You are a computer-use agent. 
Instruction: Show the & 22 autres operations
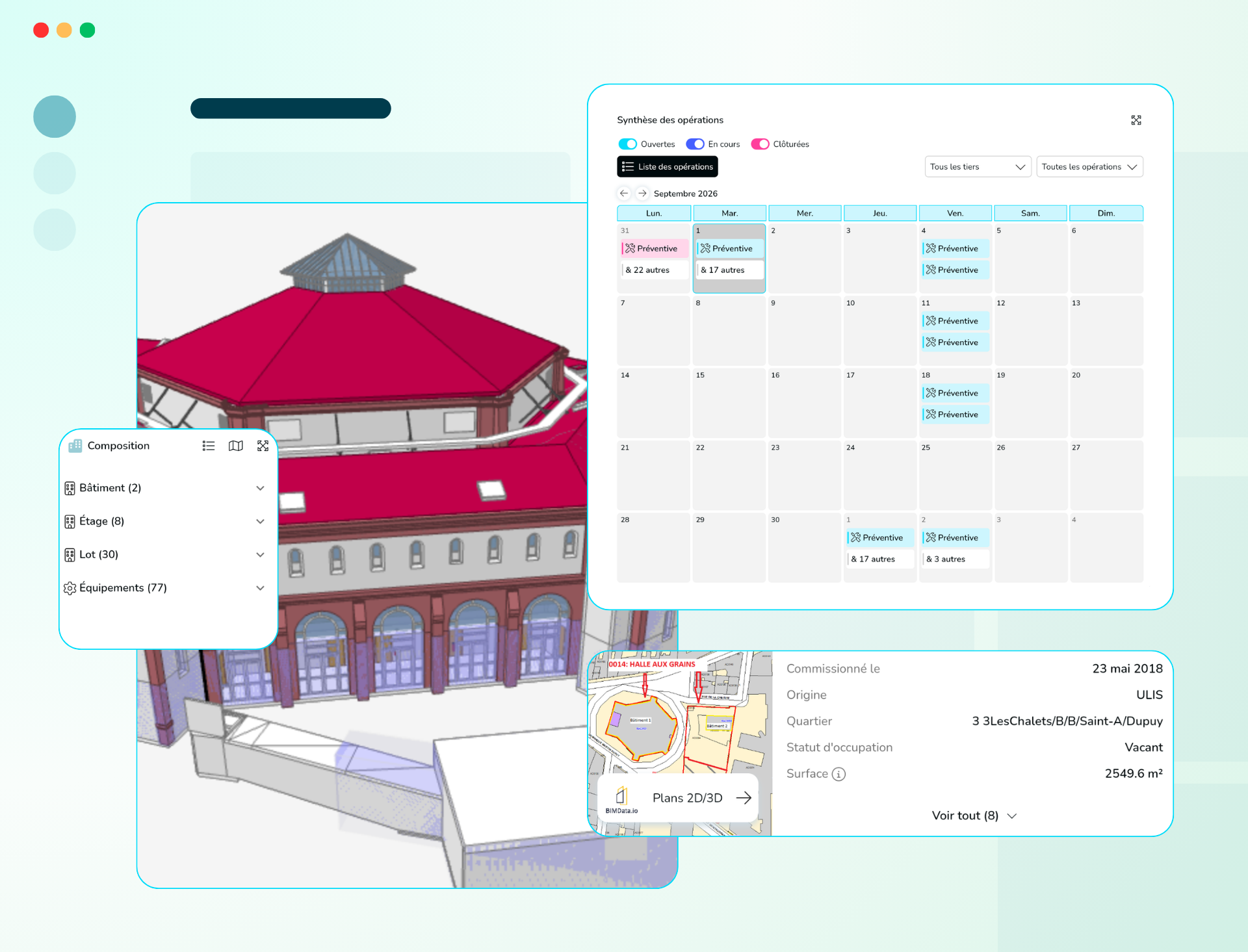coord(655,270)
